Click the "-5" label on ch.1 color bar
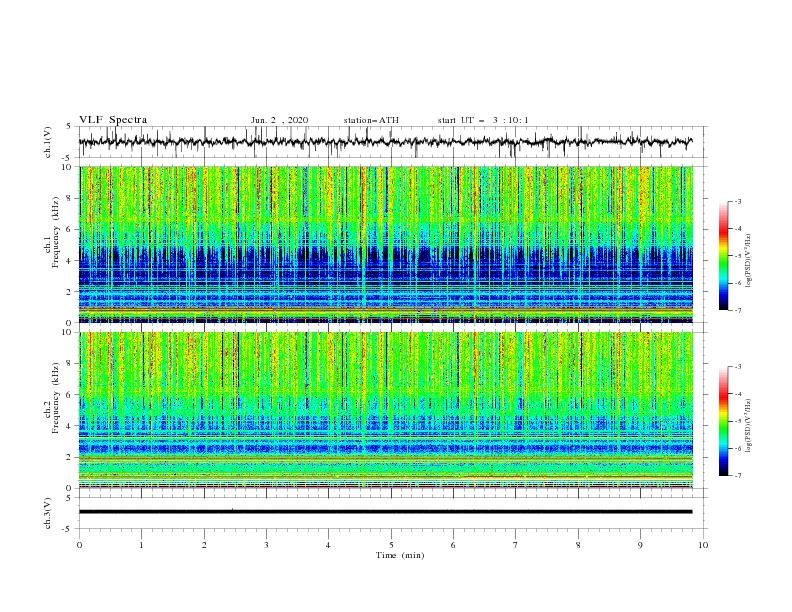Screen dimensions: 792x612 coord(737,256)
